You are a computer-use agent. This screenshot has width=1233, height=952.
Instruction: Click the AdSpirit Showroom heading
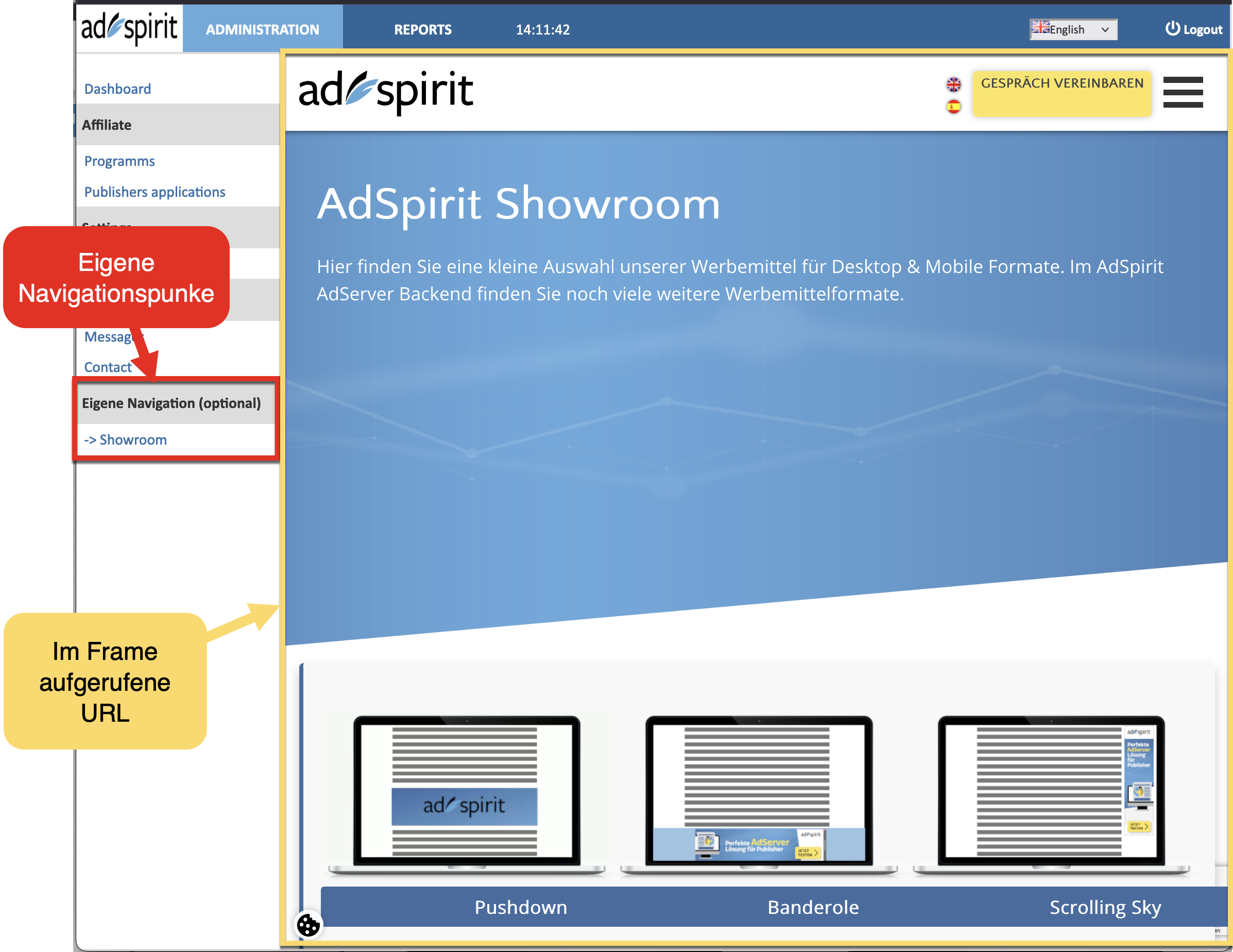(x=518, y=203)
